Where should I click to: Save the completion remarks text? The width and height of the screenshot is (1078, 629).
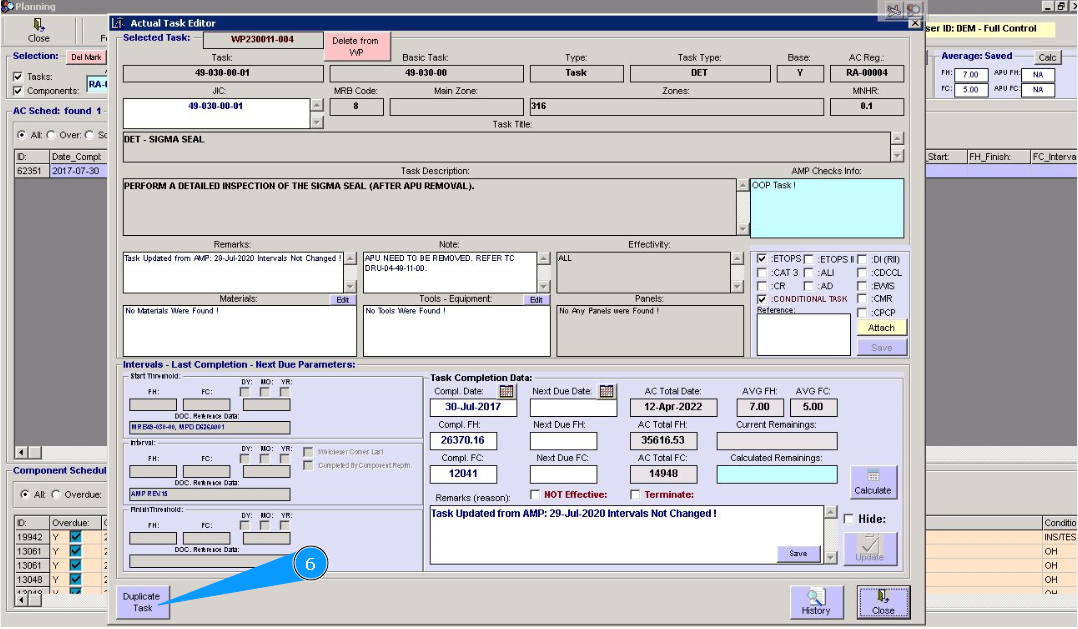(798, 553)
